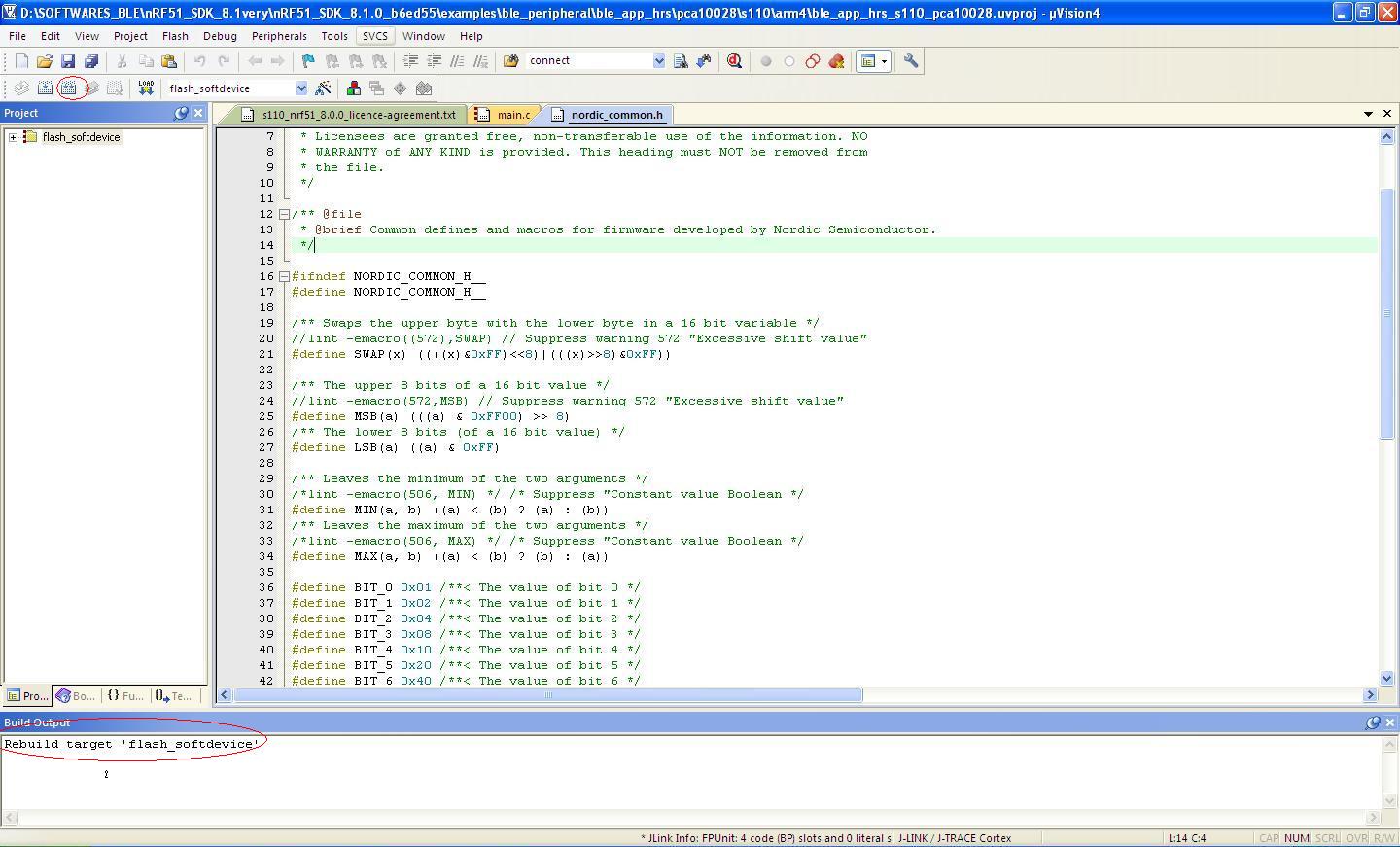Paste from clipboard using the Paste icon

[x=169, y=61]
